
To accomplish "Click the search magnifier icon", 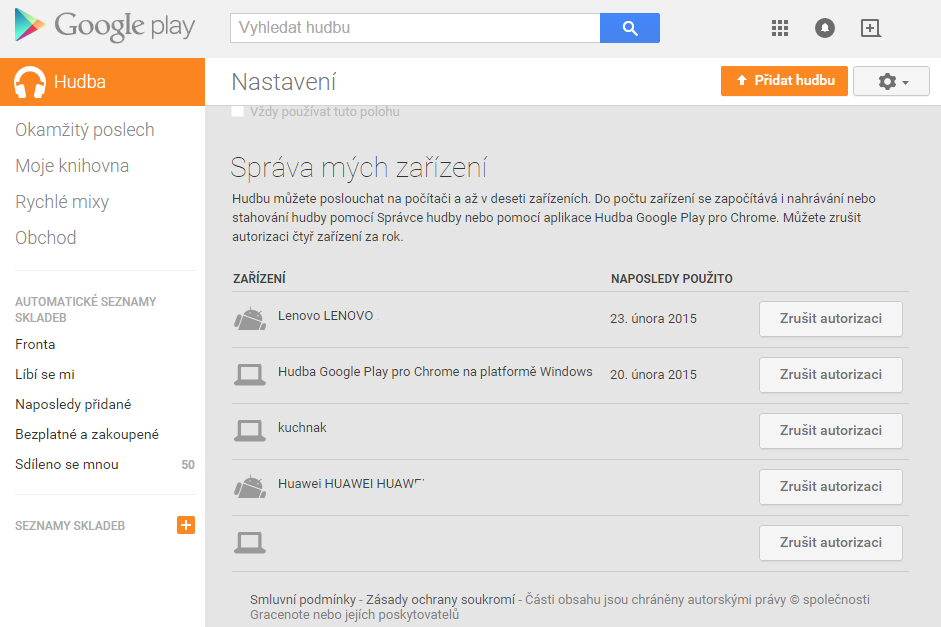I will [x=629, y=27].
